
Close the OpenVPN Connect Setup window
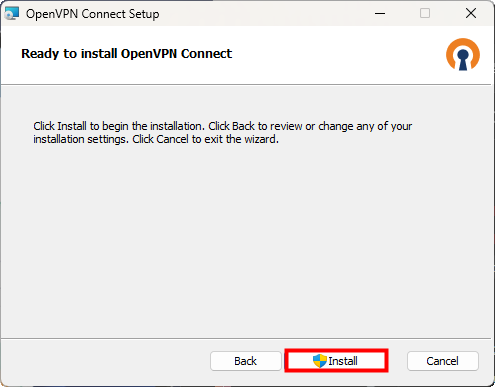click(471, 14)
